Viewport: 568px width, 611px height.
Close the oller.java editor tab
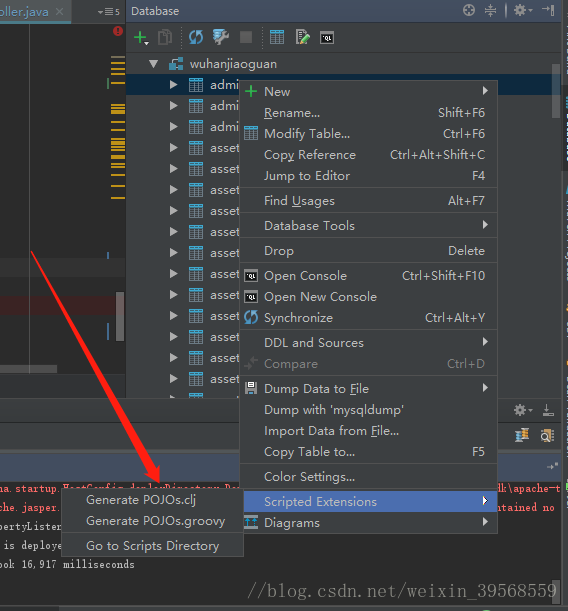(x=59, y=11)
